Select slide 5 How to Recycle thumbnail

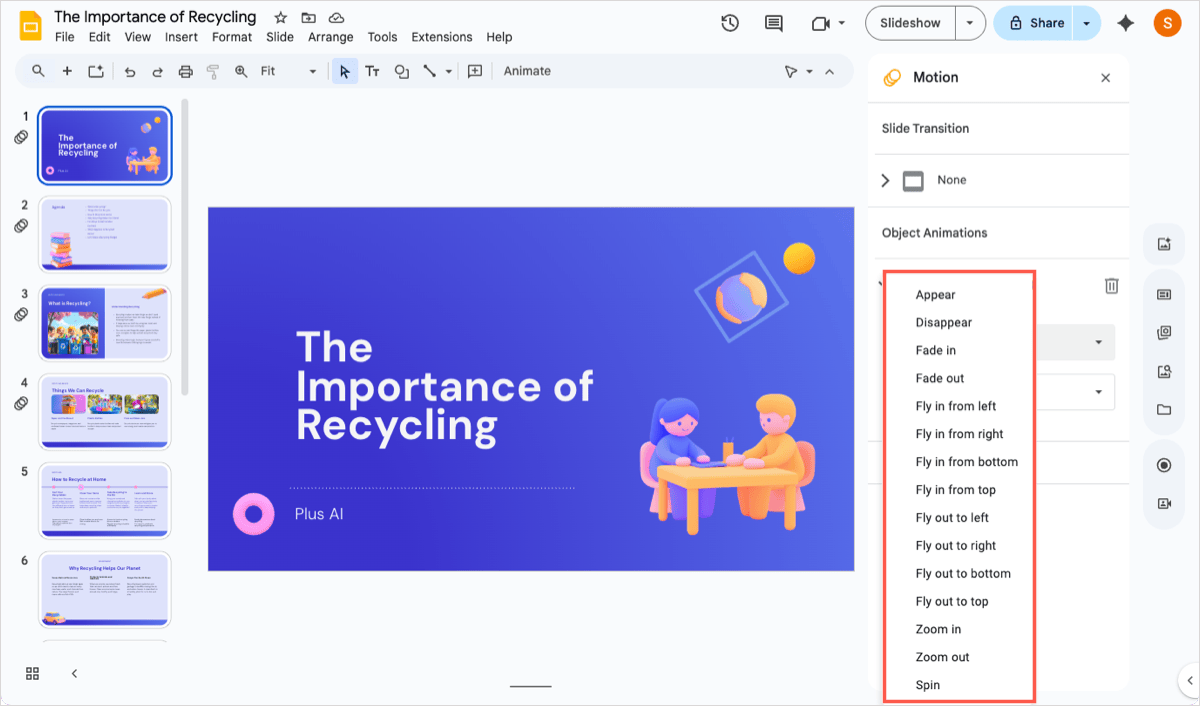coord(105,500)
